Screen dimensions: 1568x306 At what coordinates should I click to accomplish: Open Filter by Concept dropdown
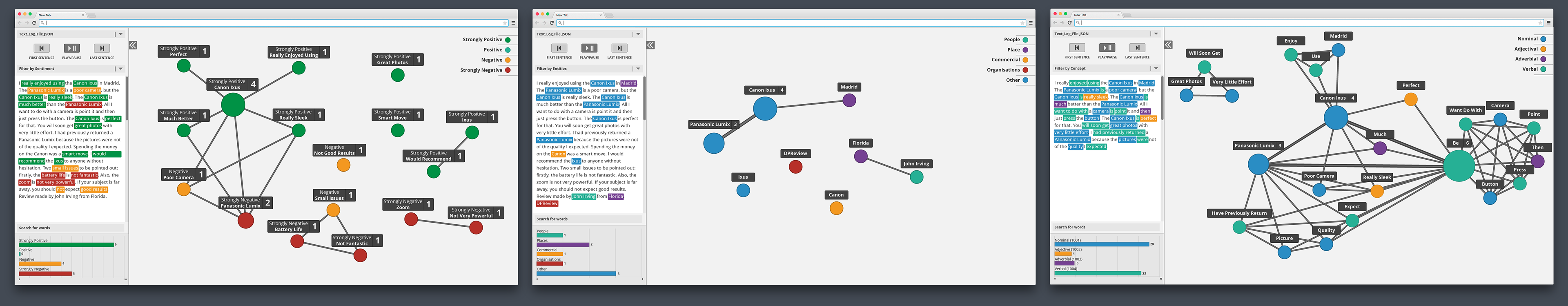(x=1156, y=68)
